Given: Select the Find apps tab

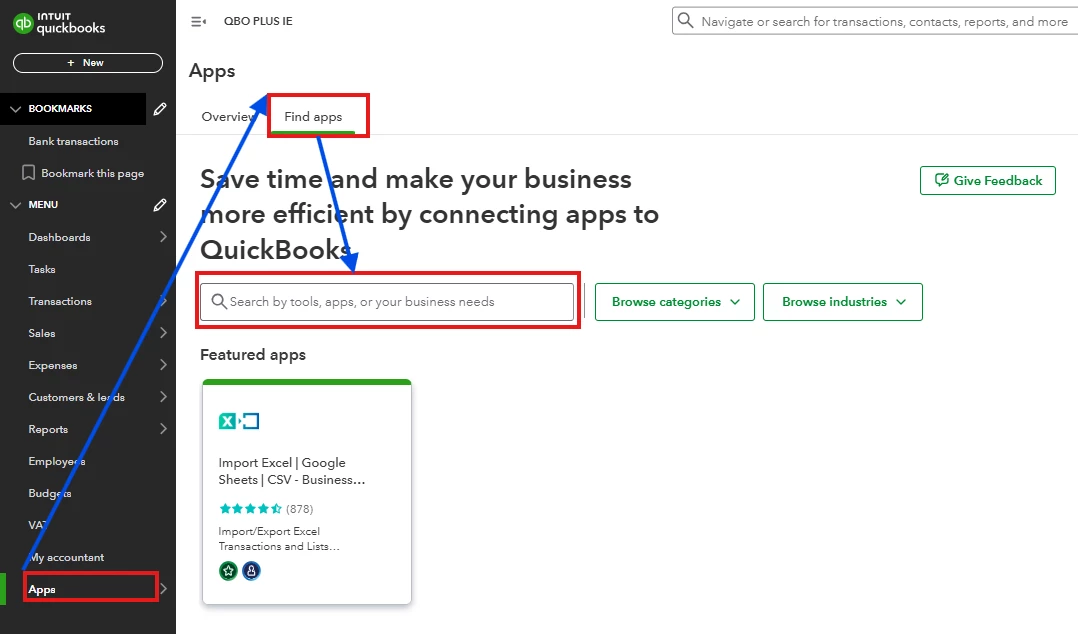Looking at the screenshot, I should point(314,117).
